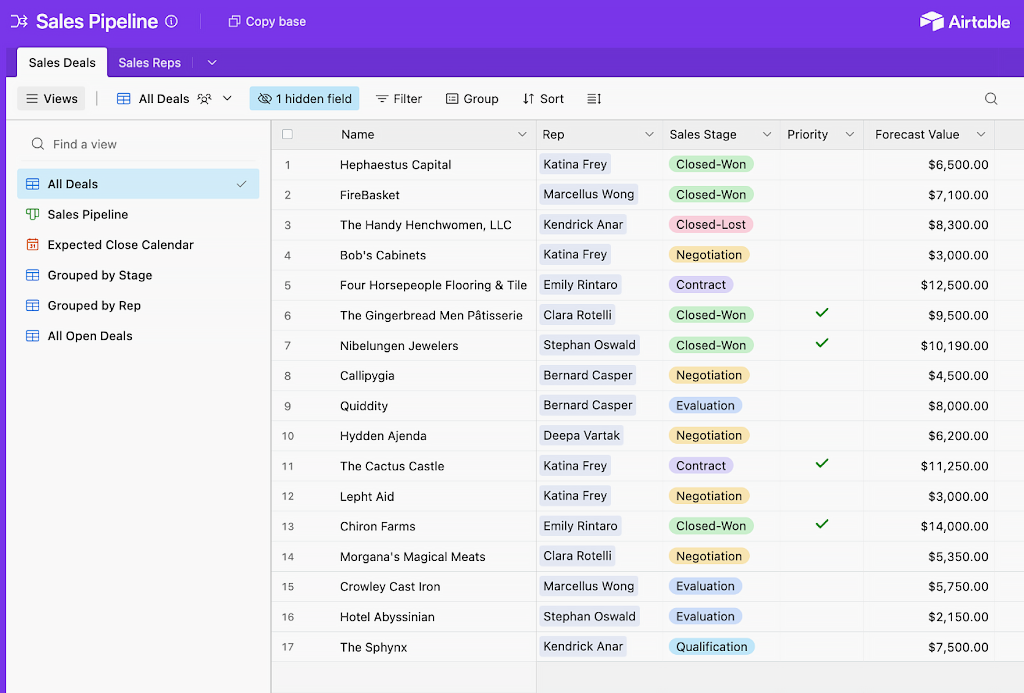The height and width of the screenshot is (693, 1024).
Task: Open the Sort option
Action: (x=543, y=99)
